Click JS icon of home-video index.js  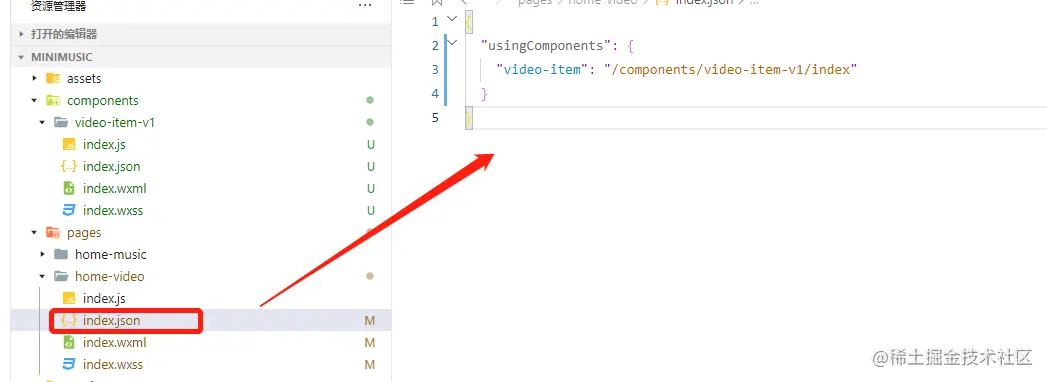pos(69,299)
